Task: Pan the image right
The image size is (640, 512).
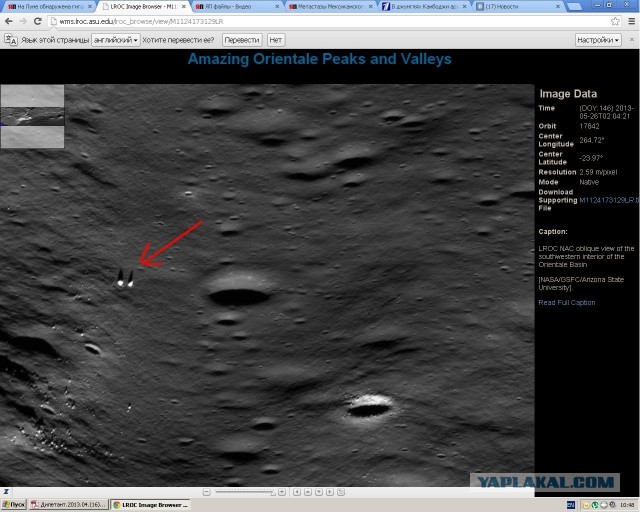Action: [x=330, y=492]
